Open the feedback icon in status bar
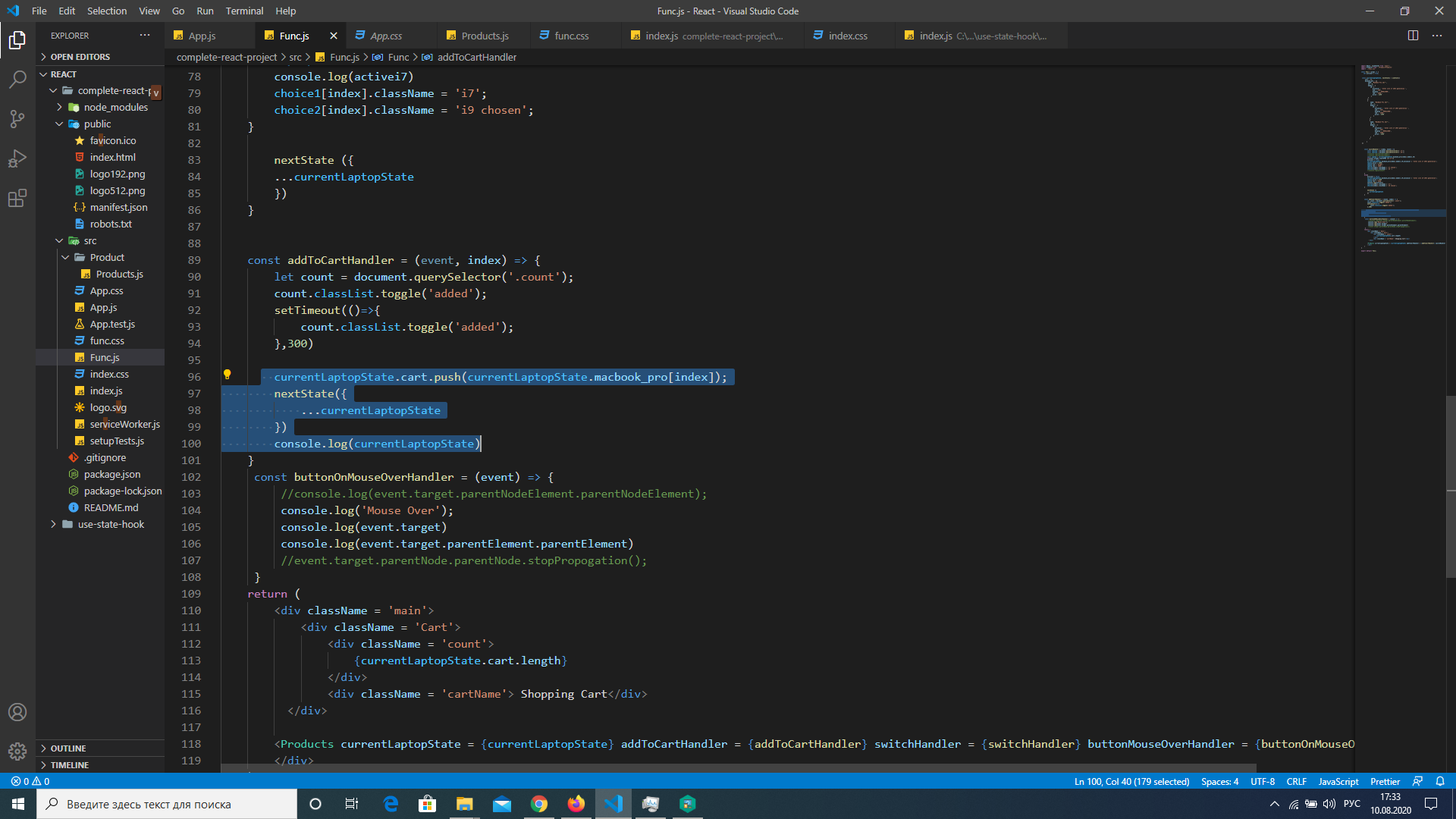The width and height of the screenshot is (1456, 819). (x=1417, y=781)
